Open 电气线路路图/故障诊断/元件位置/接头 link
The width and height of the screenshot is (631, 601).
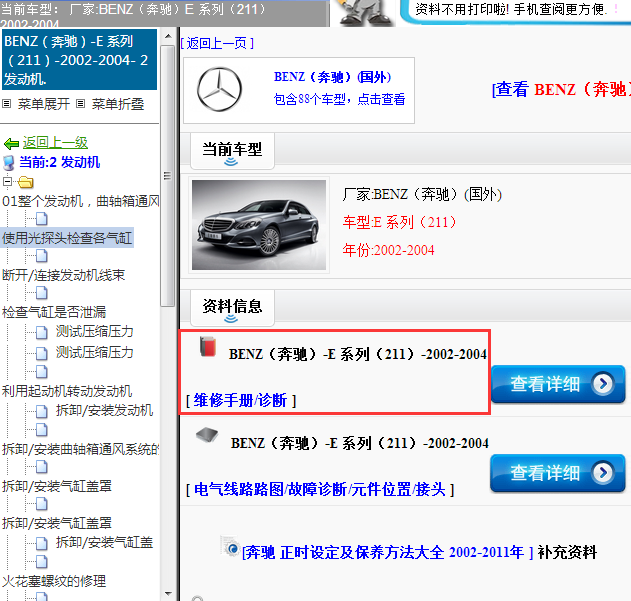click(x=320, y=489)
